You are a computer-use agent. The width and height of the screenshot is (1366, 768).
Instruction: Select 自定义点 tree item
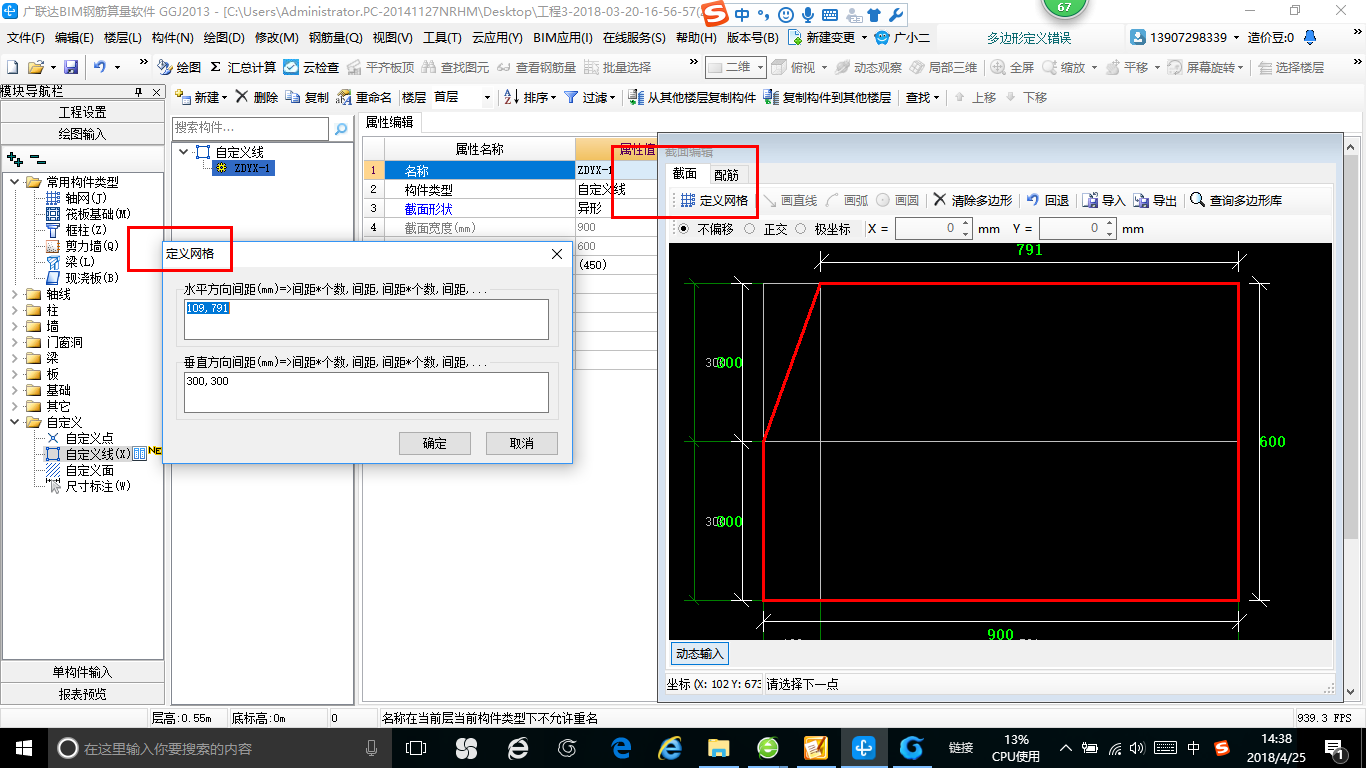click(x=80, y=438)
